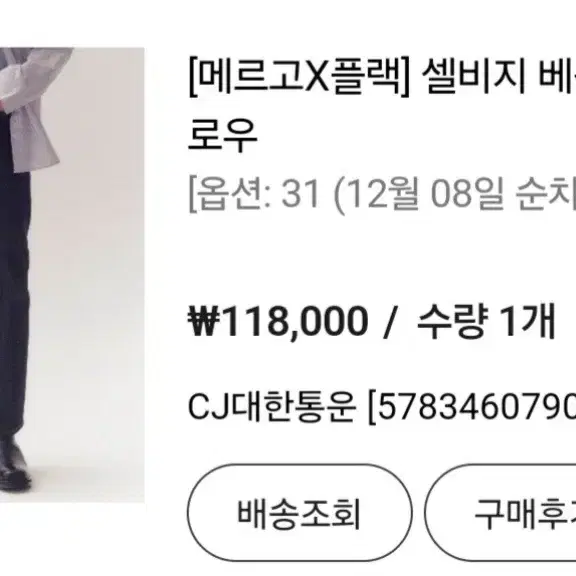Select the tracking number starting 5783460790

[472, 407]
